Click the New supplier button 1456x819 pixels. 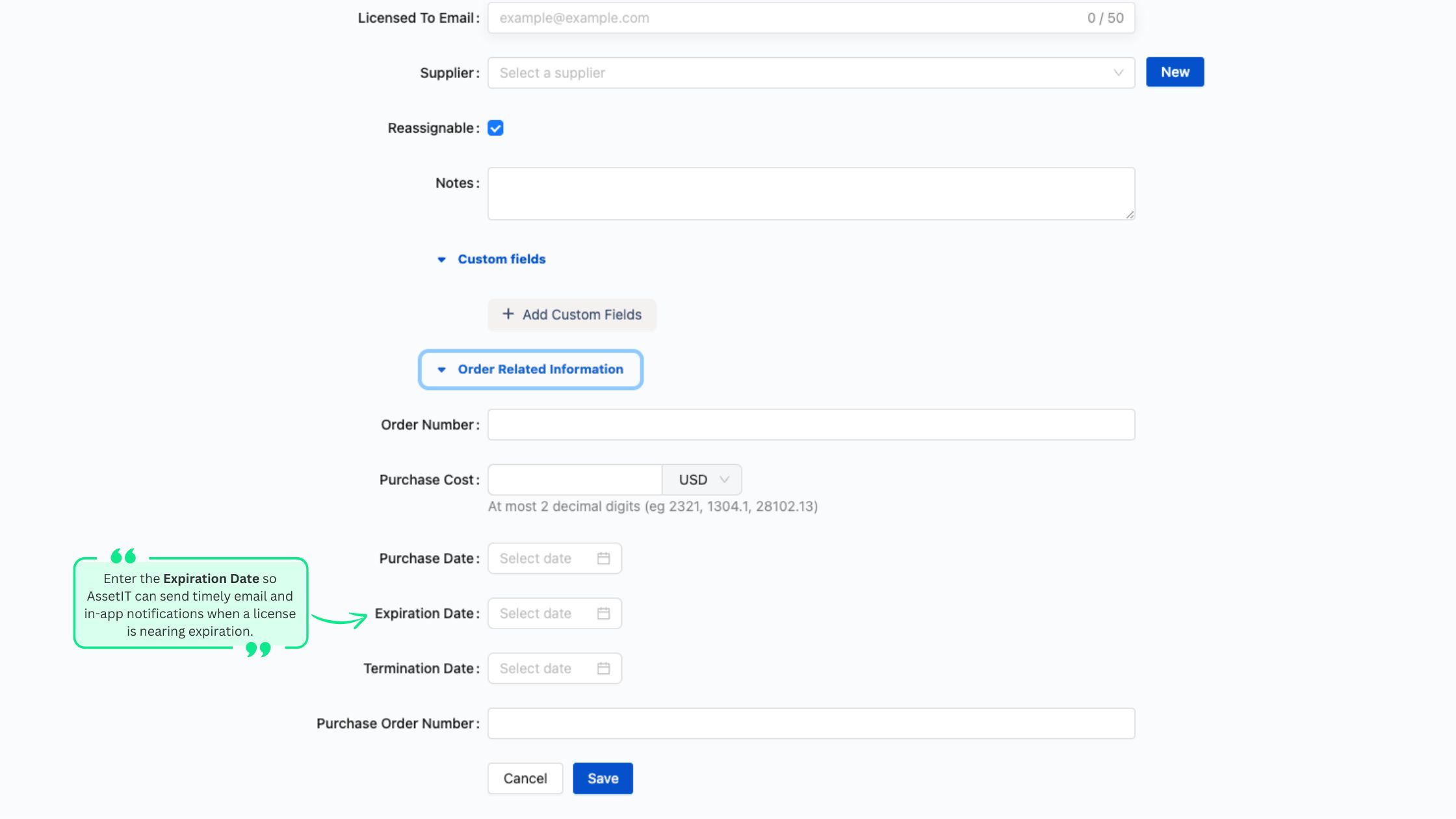tap(1175, 72)
